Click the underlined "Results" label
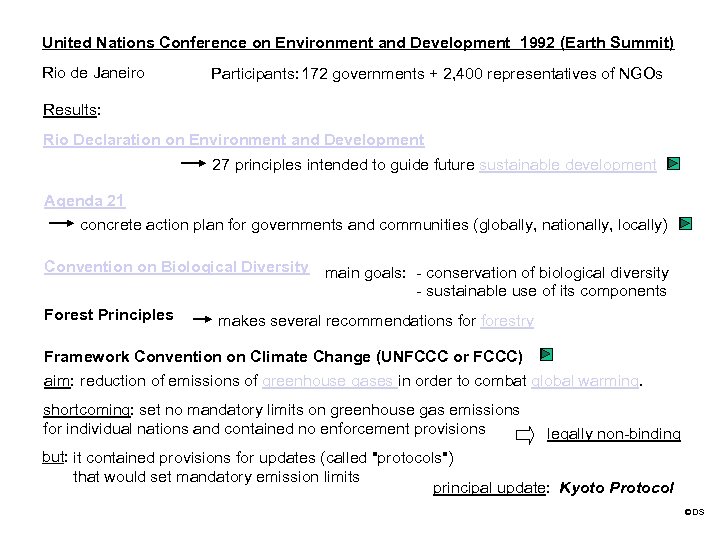 (x=73, y=109)
